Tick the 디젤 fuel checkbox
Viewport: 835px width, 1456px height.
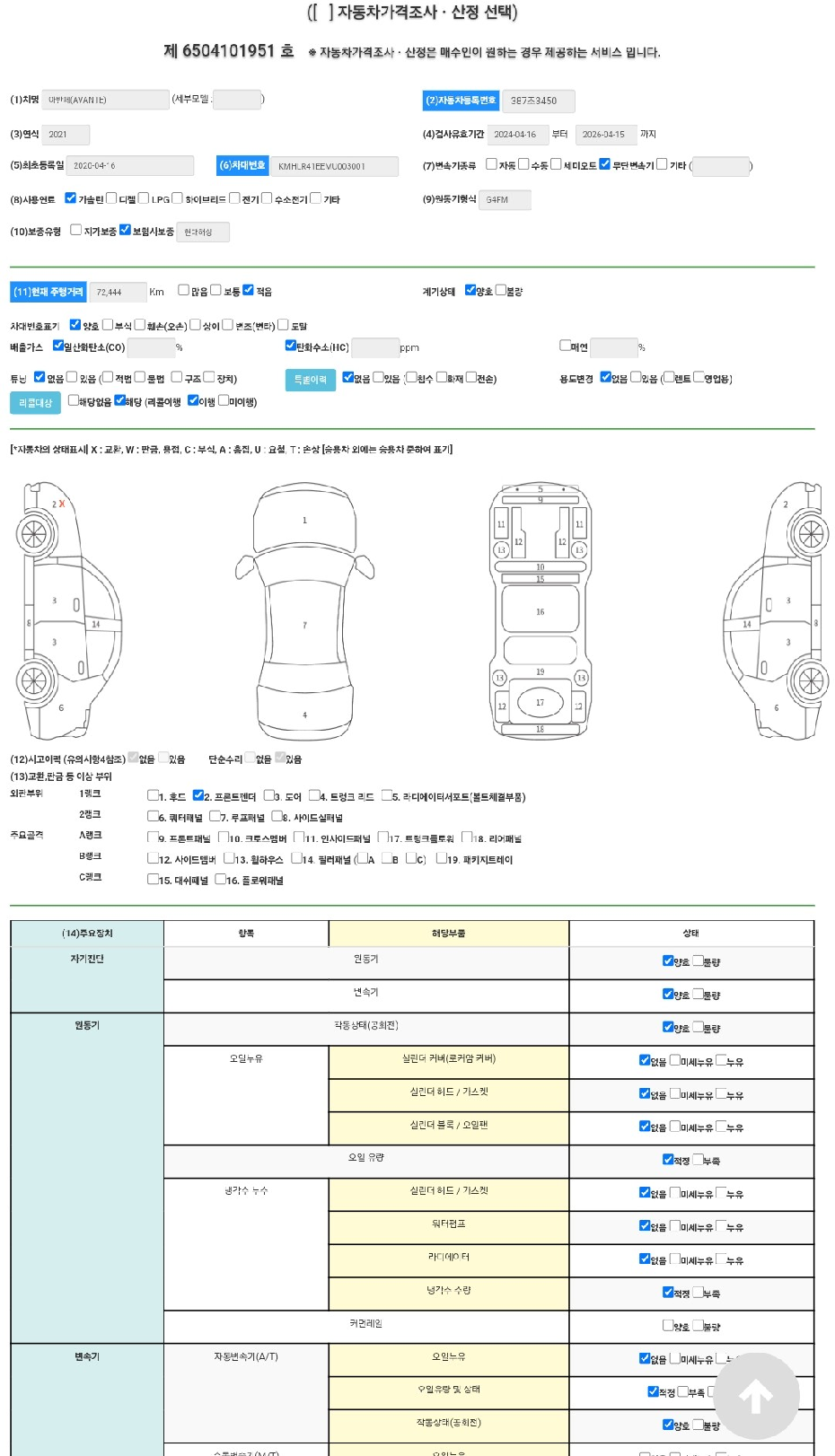(x=111, y=198)
